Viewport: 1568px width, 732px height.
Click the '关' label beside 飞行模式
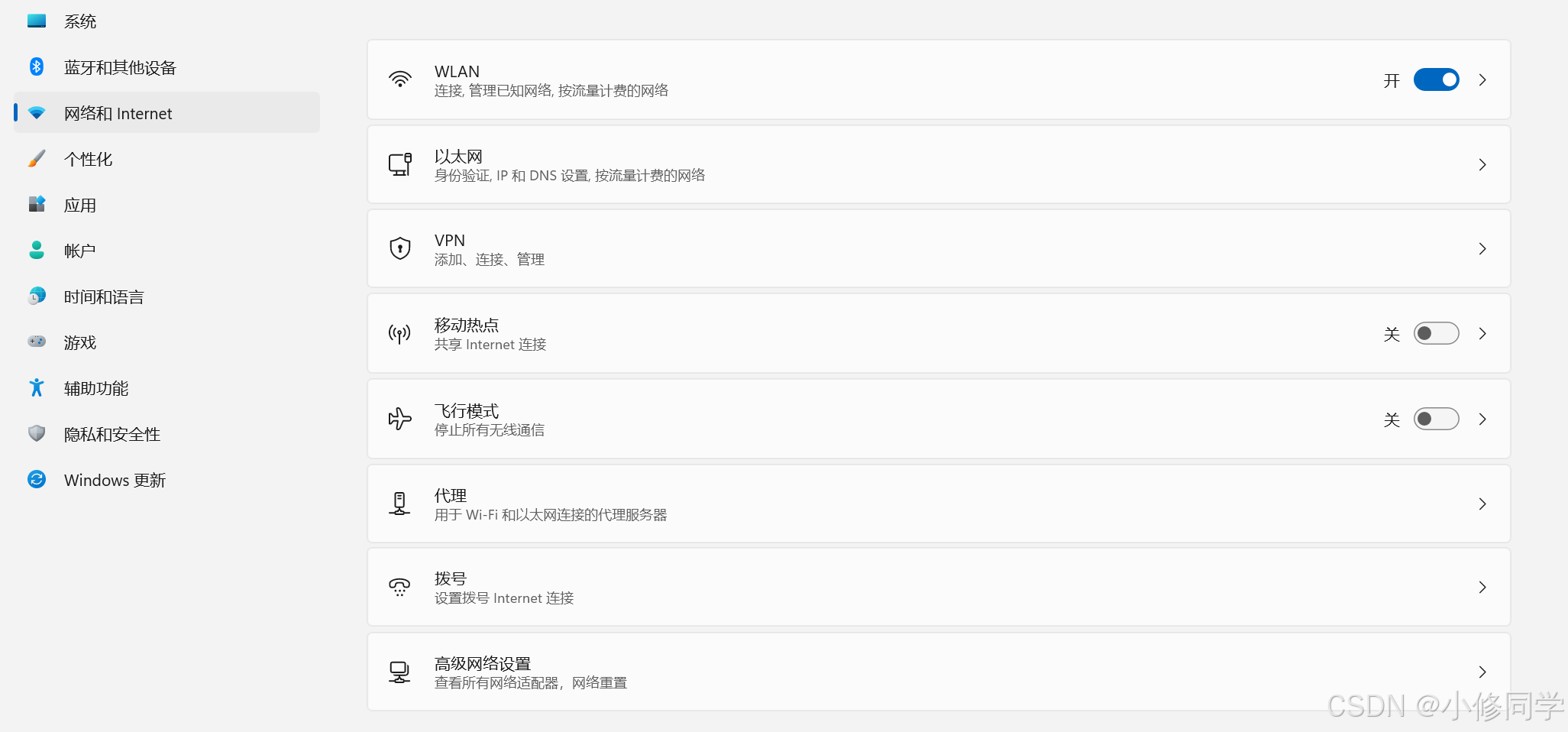coord(1392,419)
